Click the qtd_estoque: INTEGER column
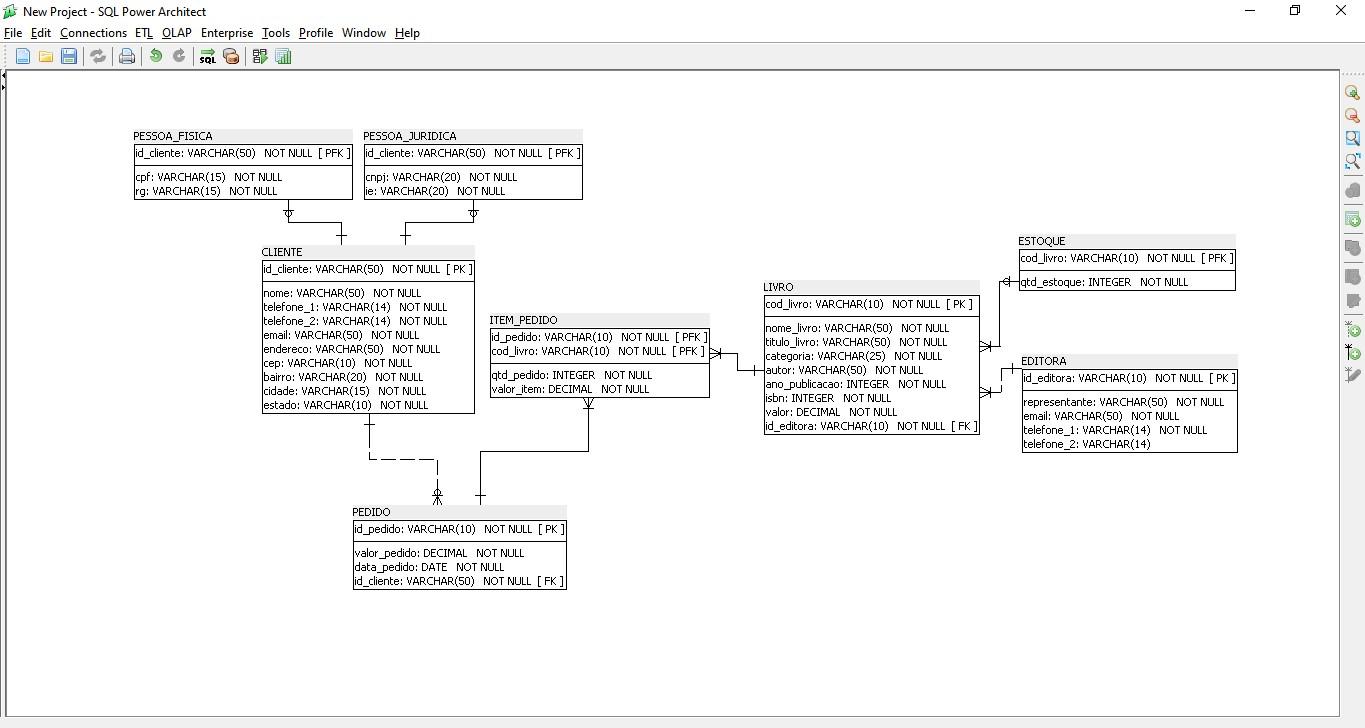Screen dimensions: 1365x728 (1105, 282)
